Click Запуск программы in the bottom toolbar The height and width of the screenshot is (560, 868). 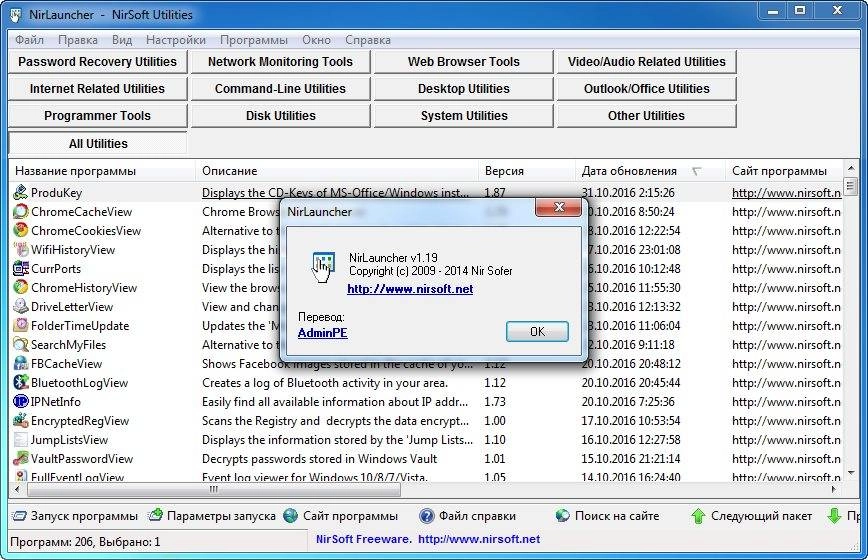click(x=75, y=516)
